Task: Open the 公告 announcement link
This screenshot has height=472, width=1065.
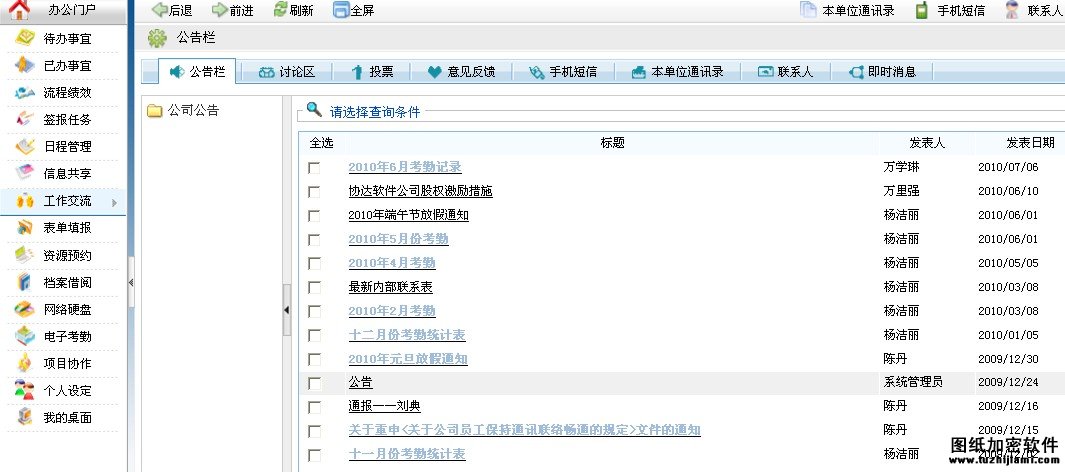Action: click(361, 382)
